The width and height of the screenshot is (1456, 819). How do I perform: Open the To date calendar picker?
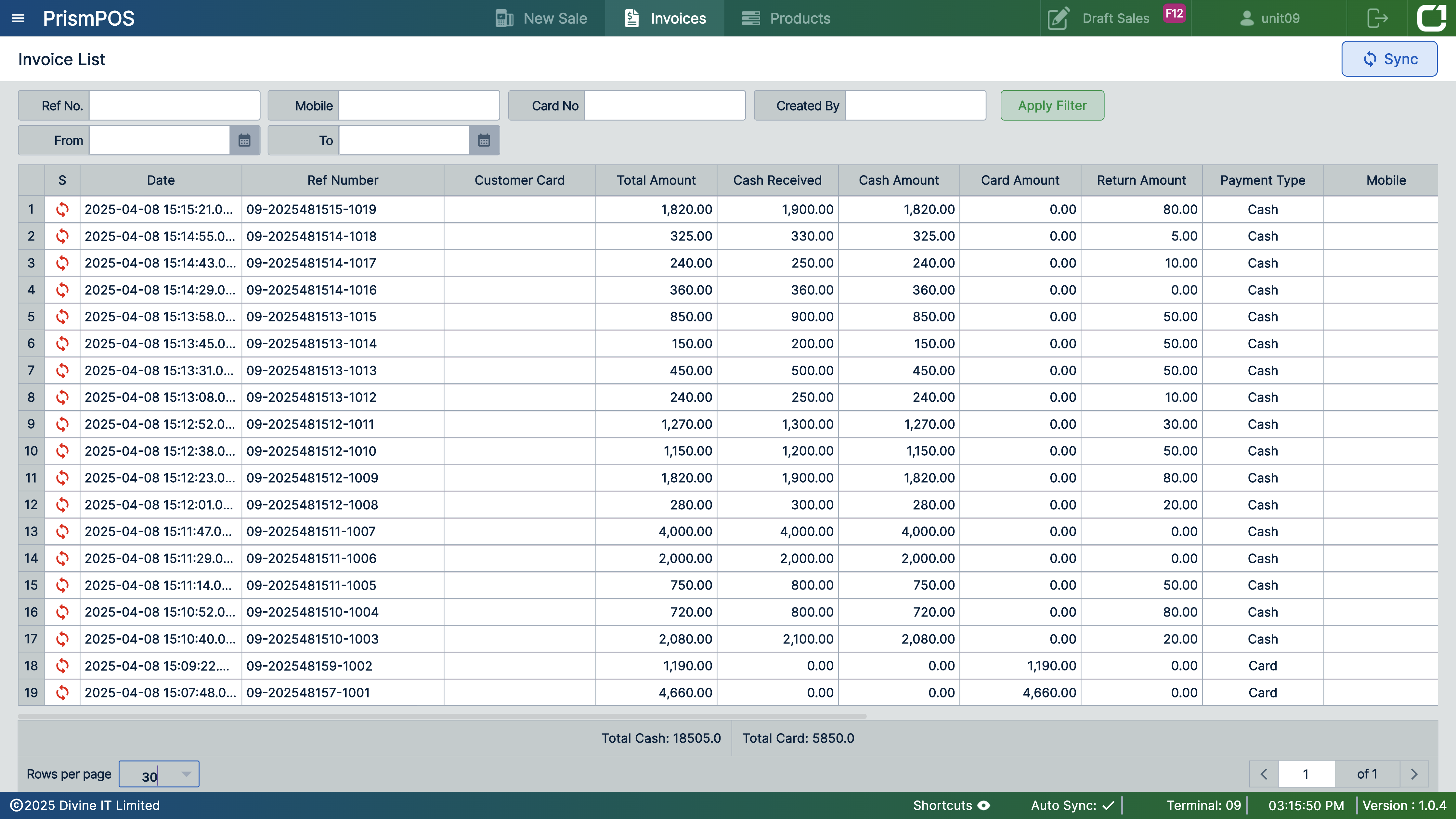pyautogui.click(x=484, y=140)
